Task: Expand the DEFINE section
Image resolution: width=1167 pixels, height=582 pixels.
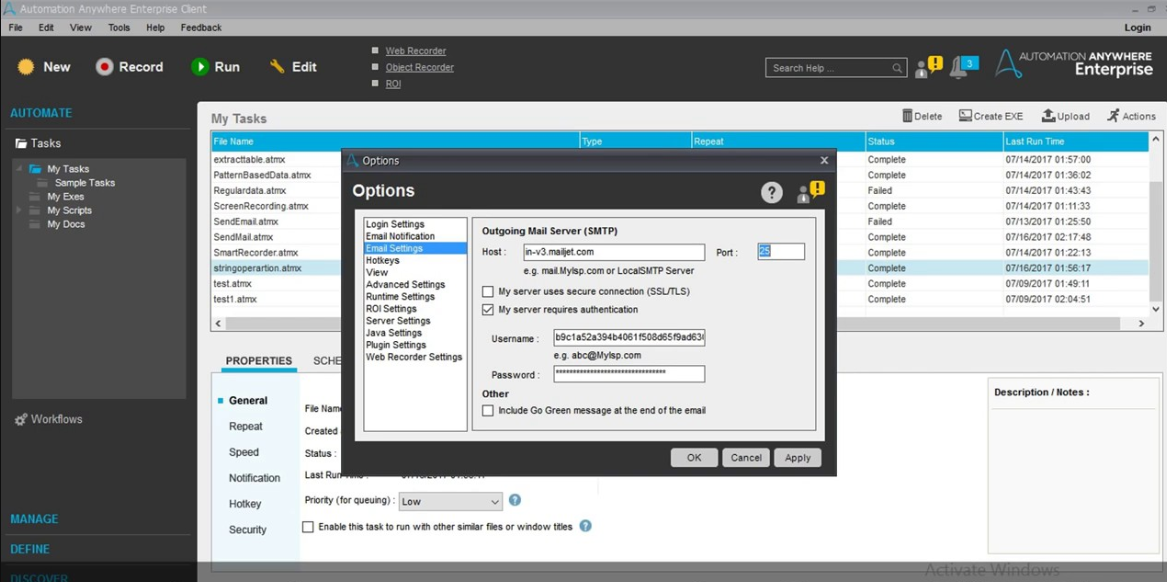Action: 30,549
